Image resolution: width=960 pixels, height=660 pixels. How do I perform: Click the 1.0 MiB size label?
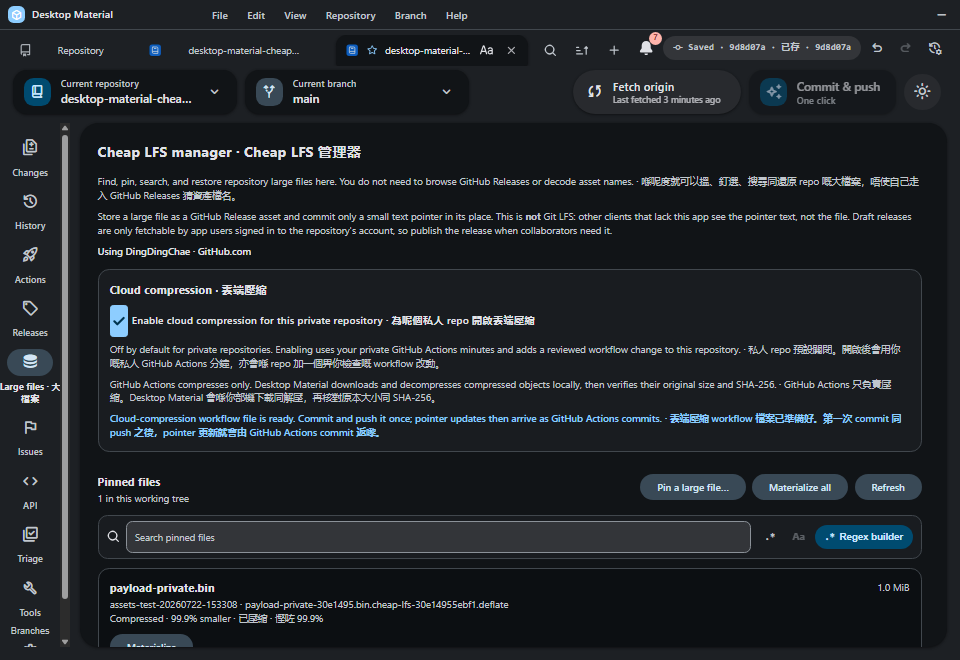tap(893, 588)
